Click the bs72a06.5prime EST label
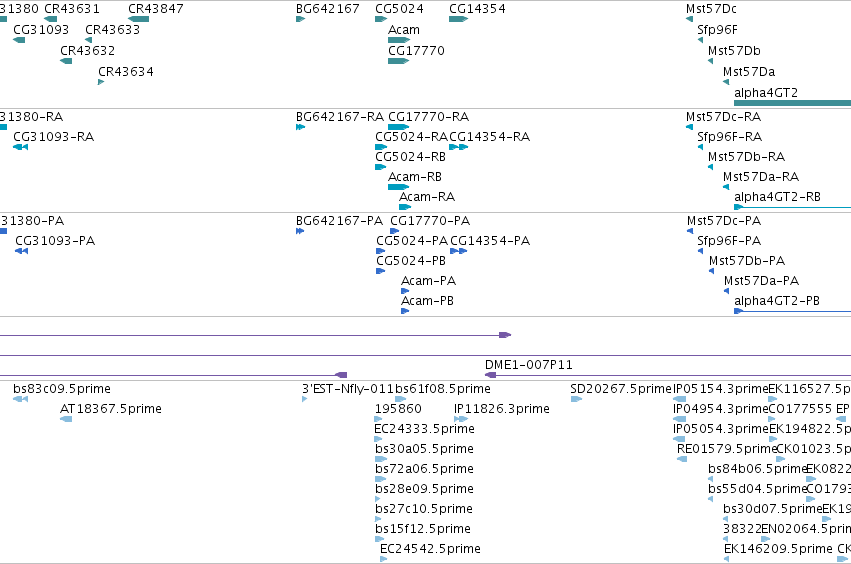The height and width of the screenshot is (564, 851). coord(424,470)
